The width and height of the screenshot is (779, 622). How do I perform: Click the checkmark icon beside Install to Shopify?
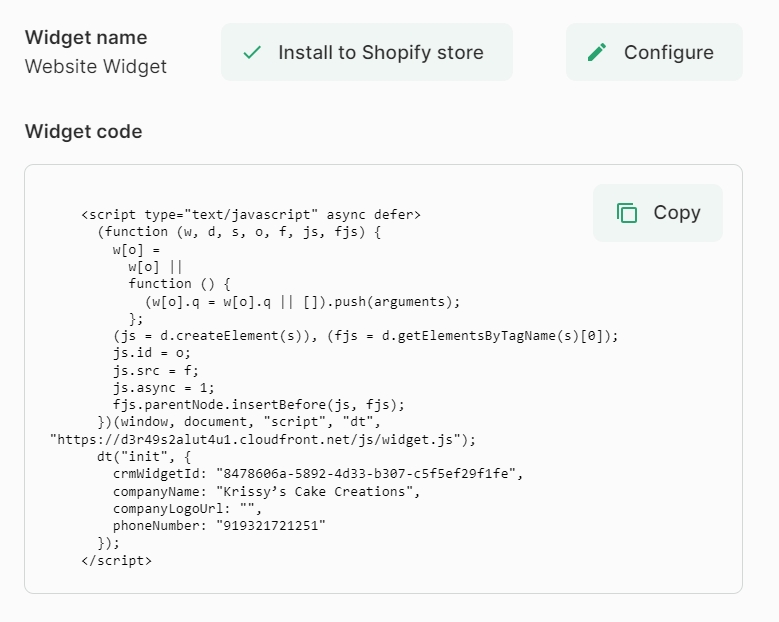coord(252,53)
